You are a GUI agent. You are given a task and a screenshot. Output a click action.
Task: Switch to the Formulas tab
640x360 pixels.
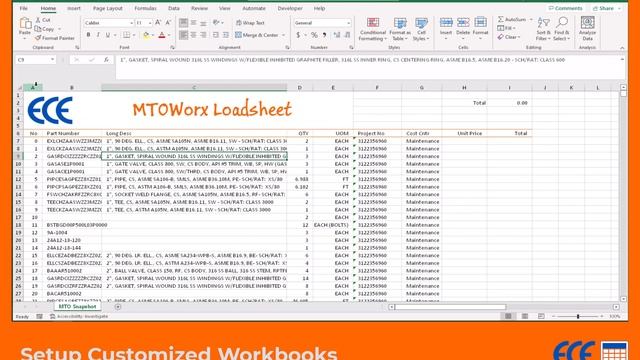point(145,8)
